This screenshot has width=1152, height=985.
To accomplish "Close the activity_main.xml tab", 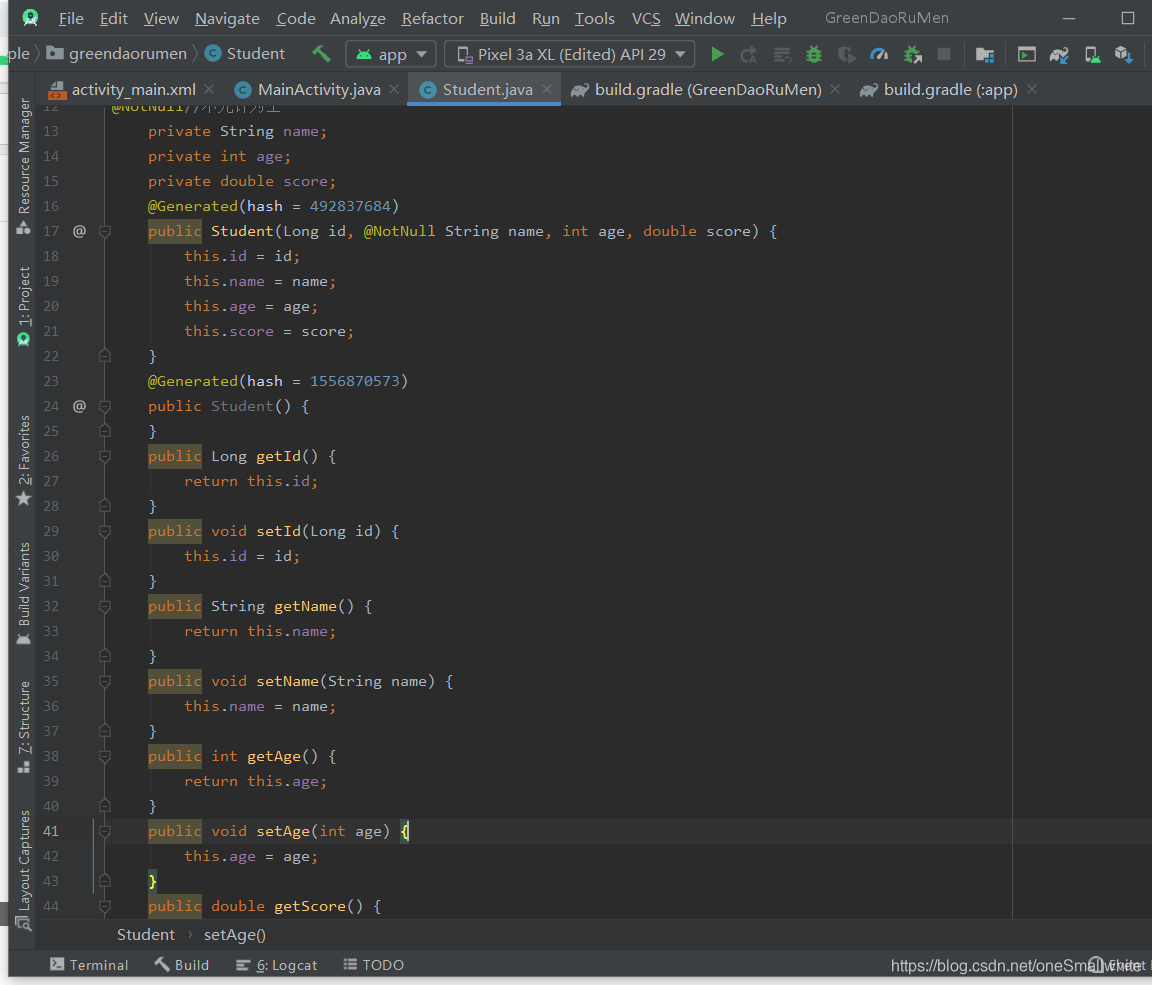I will click(x=209, y=89).
